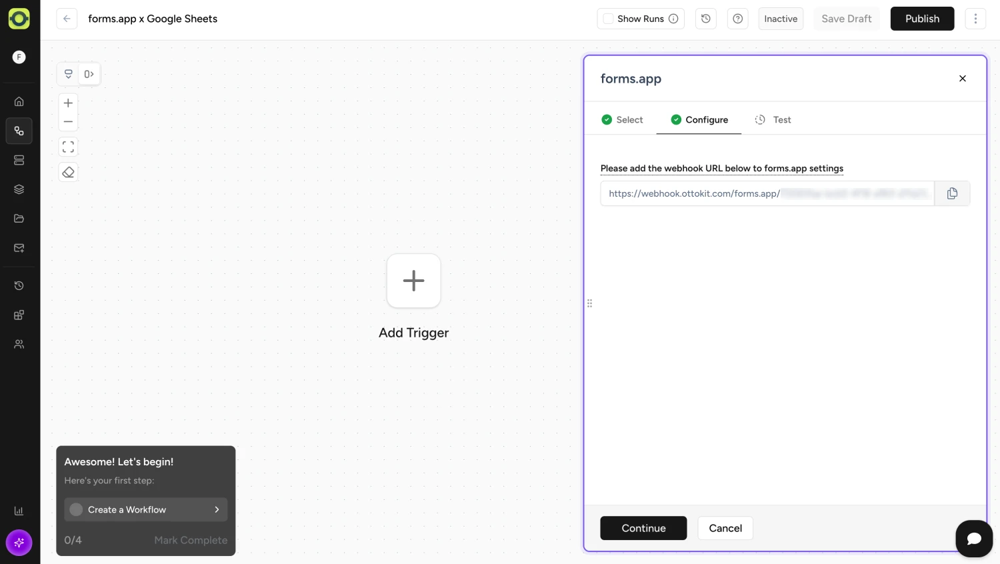Close the forms.app panel

coord(962,78)
